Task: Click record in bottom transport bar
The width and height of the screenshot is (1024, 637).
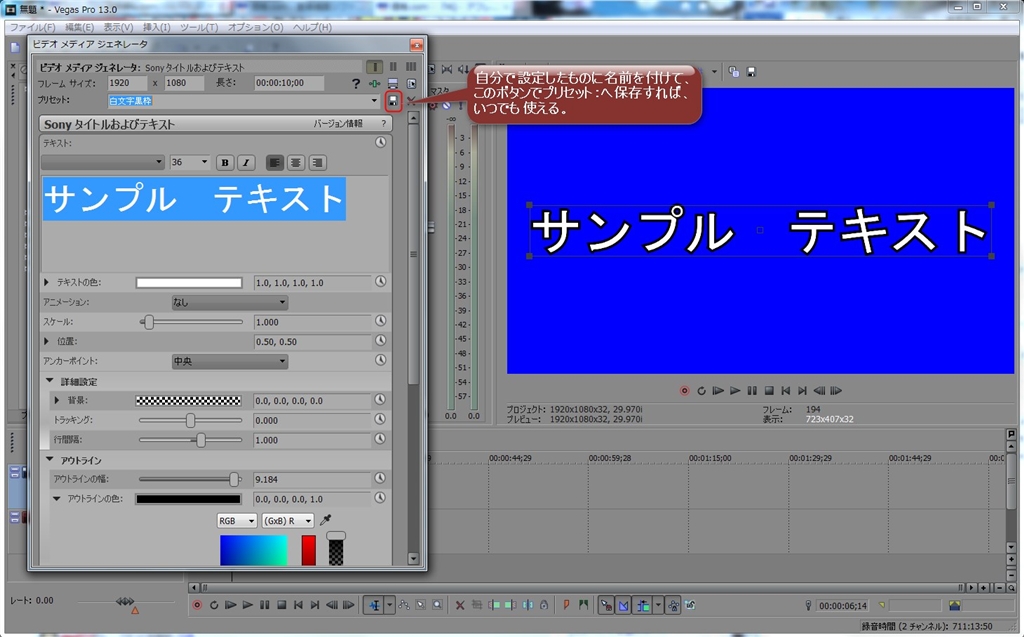Action: [197, 605]
